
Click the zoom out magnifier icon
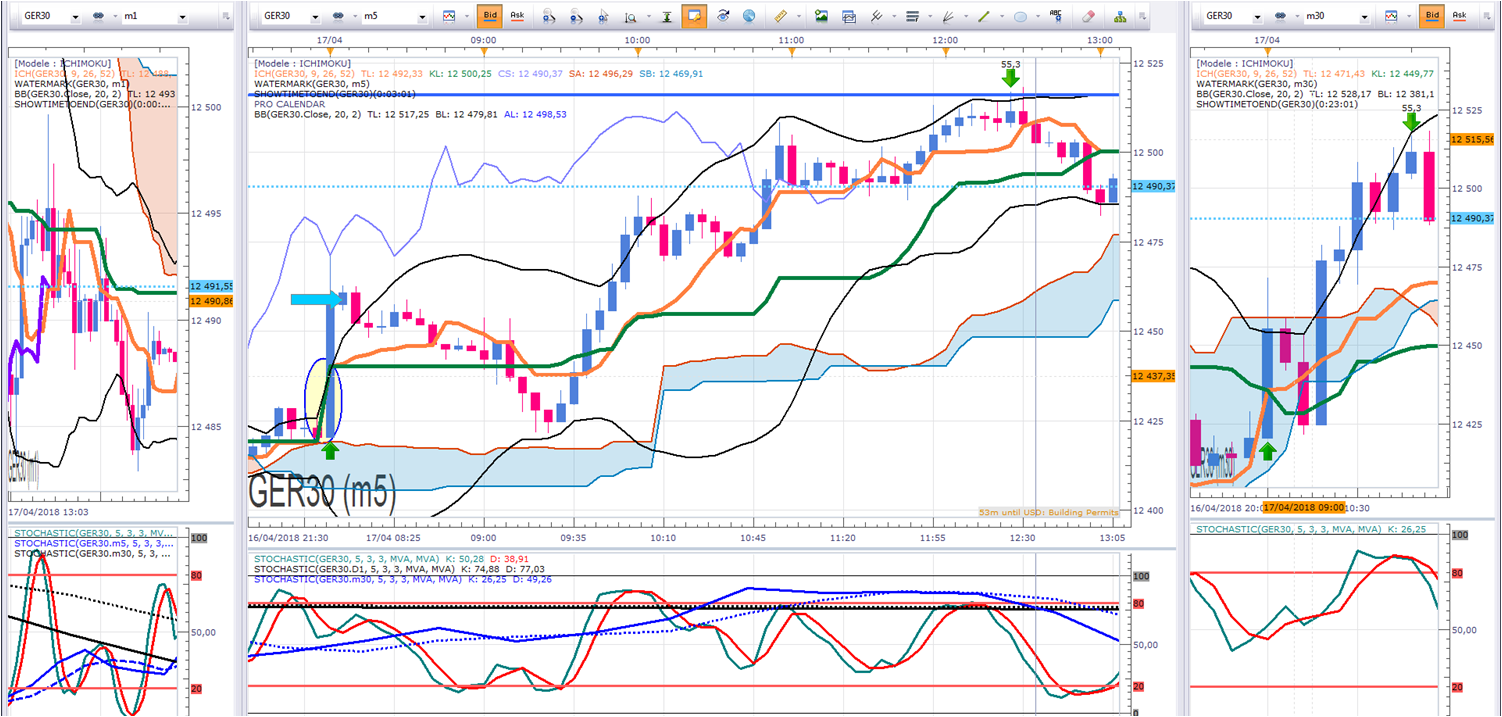point(577,16)
